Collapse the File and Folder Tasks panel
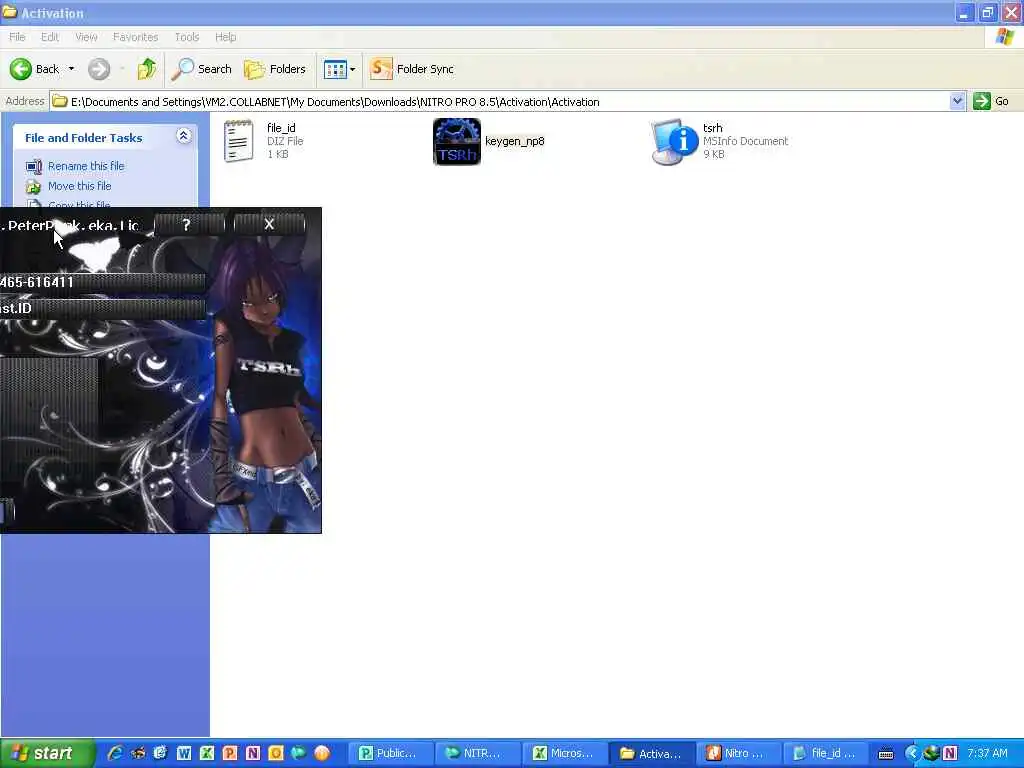The image size is (1024, 768). click(184, 135)
